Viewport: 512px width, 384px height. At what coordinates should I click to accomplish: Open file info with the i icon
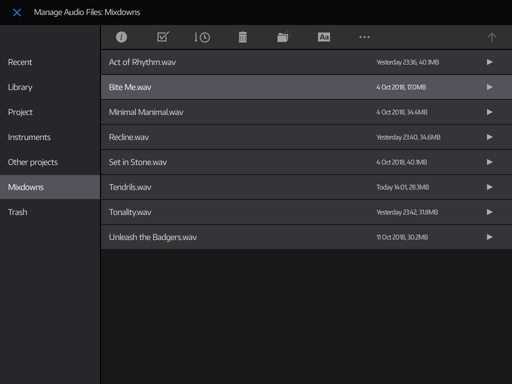pos(121,37)
